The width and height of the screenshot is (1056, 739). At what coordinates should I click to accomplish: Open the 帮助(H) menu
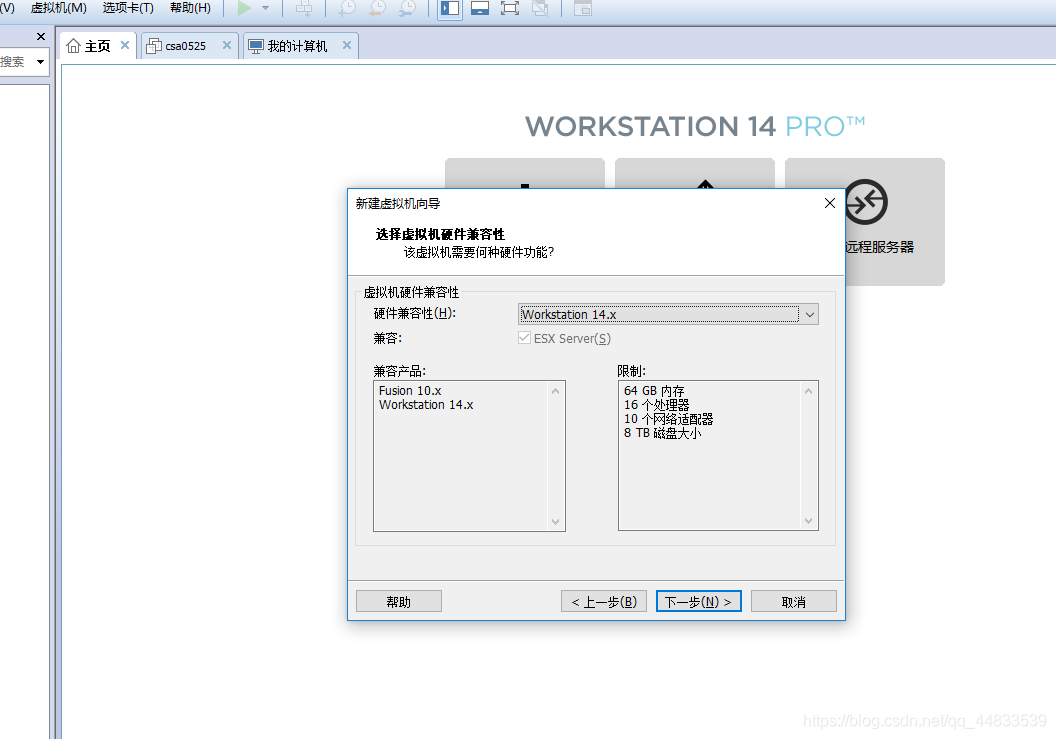tap(191, 8)
